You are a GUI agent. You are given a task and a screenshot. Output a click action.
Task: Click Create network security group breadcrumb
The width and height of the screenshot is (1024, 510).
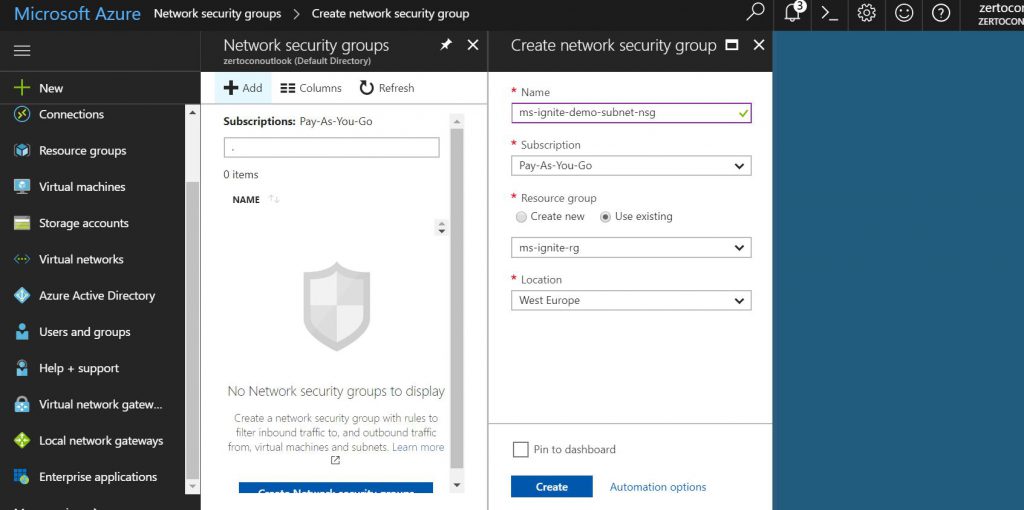391,13
